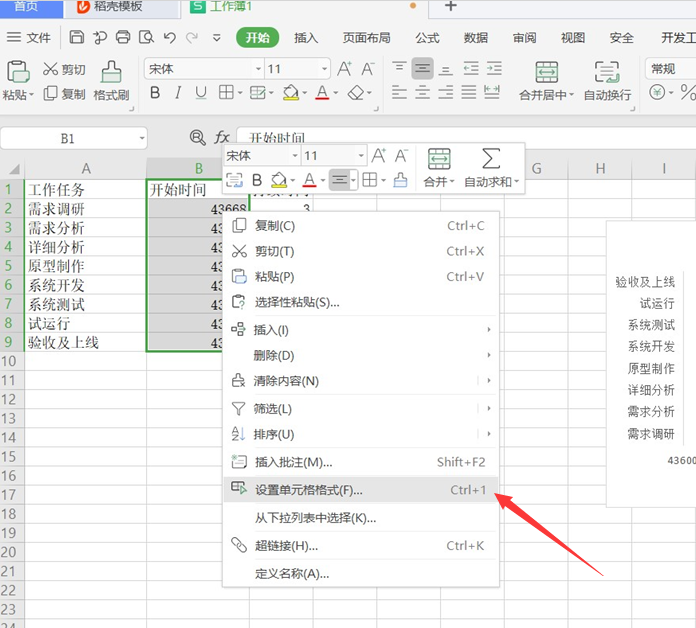
Task: Switch to the 页面布局 ribbon tab
Action: pos(366,38)
